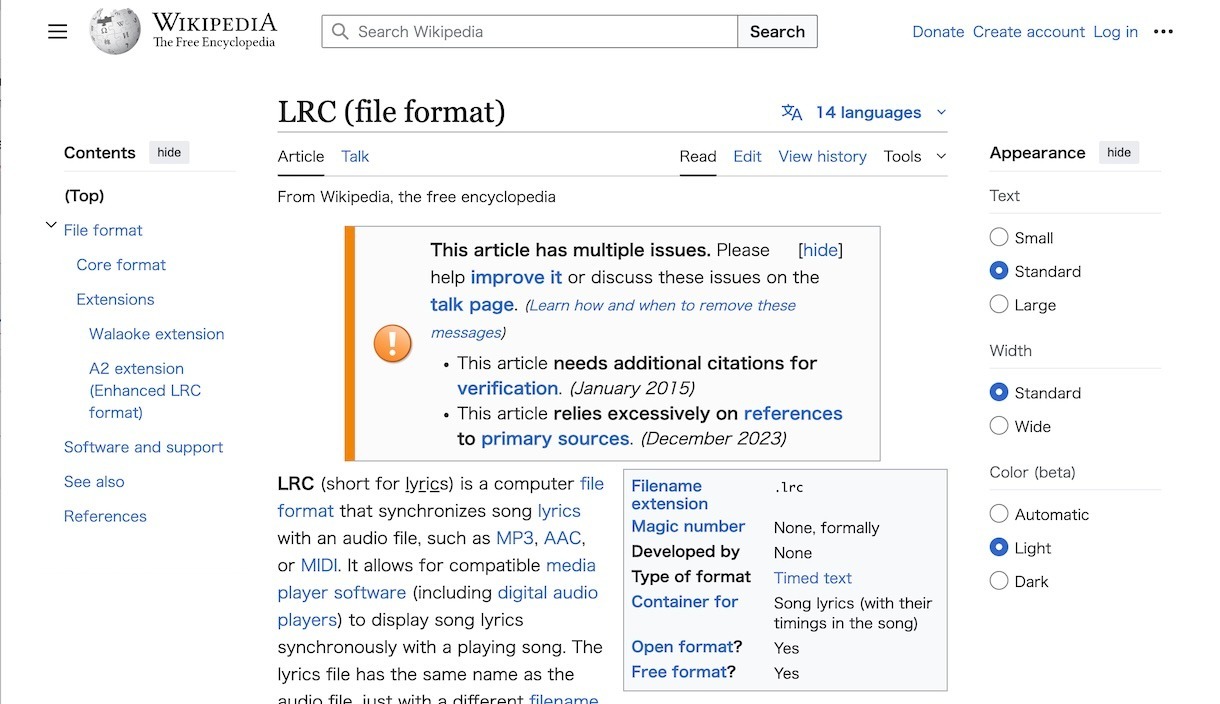Viewport: 1220px width, 704px height.
Task: Click Learn how and when to remove link
Action: 613,318
